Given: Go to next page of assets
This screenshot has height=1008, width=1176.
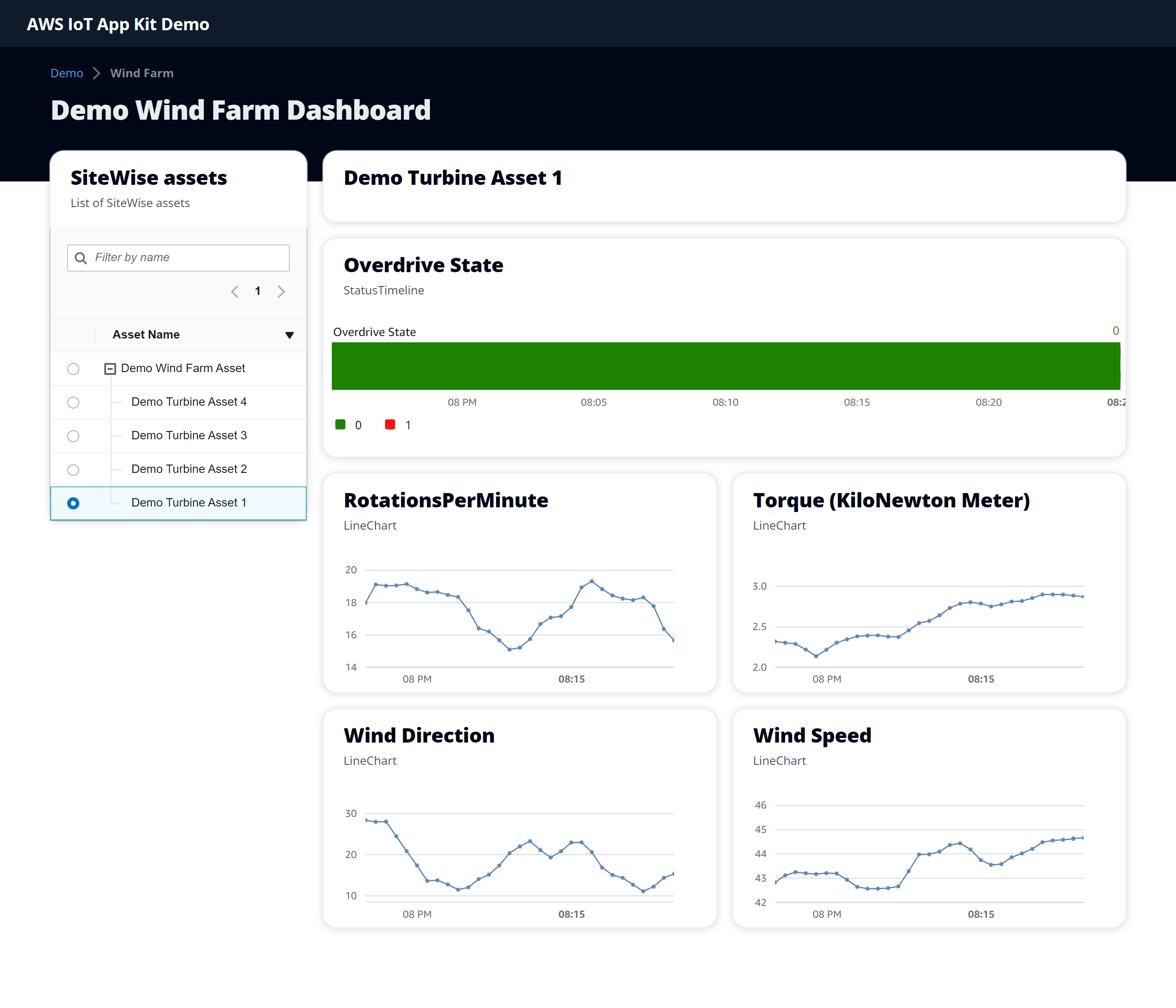Looking at the screenshot, I should (281, 292).
